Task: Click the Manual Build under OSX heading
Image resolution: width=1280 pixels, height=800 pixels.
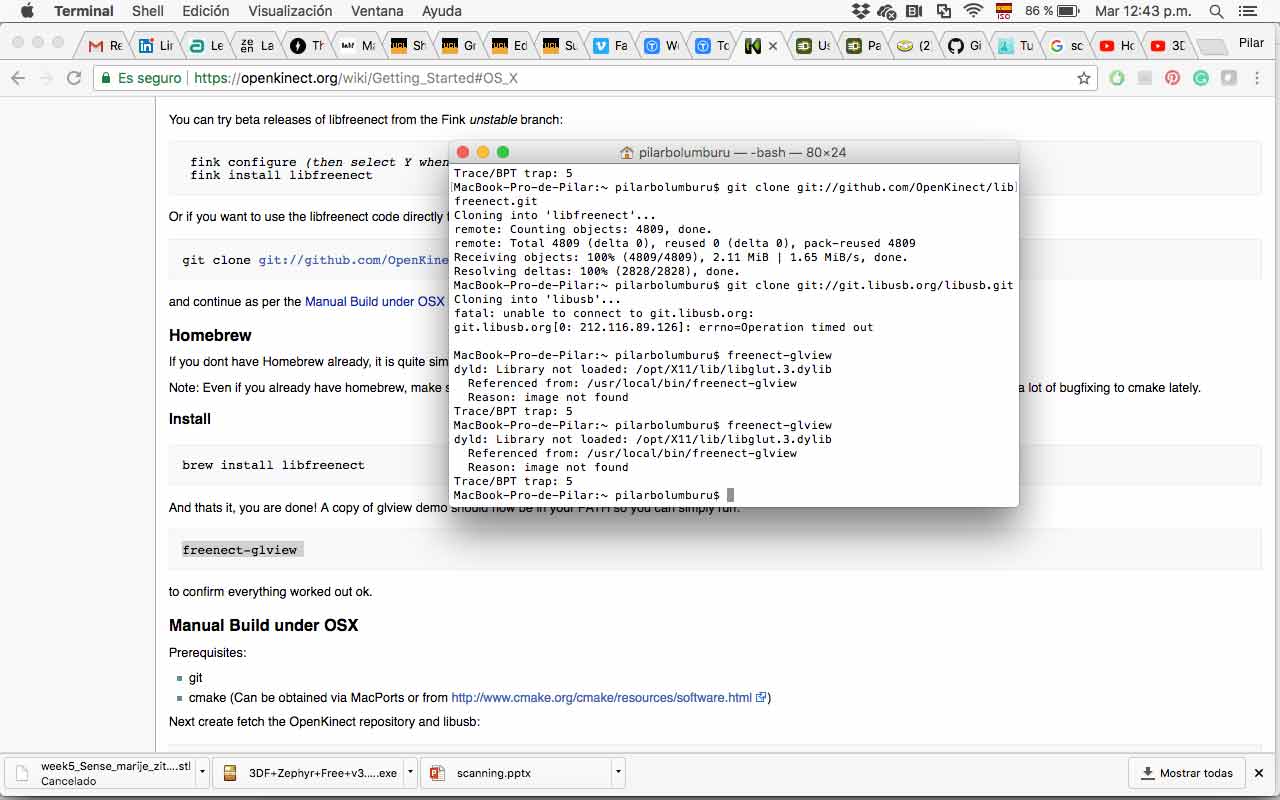Action: coord(263,625)
